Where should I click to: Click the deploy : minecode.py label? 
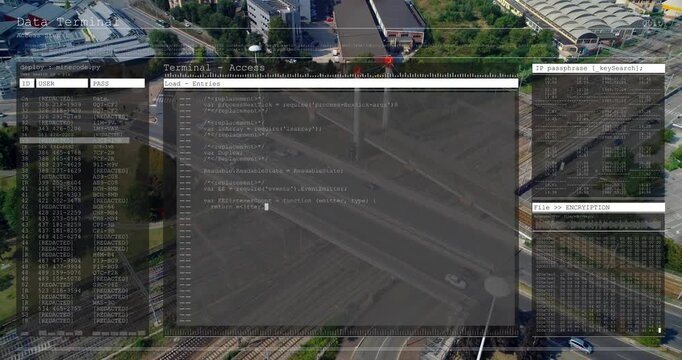[x=60, y=67]
